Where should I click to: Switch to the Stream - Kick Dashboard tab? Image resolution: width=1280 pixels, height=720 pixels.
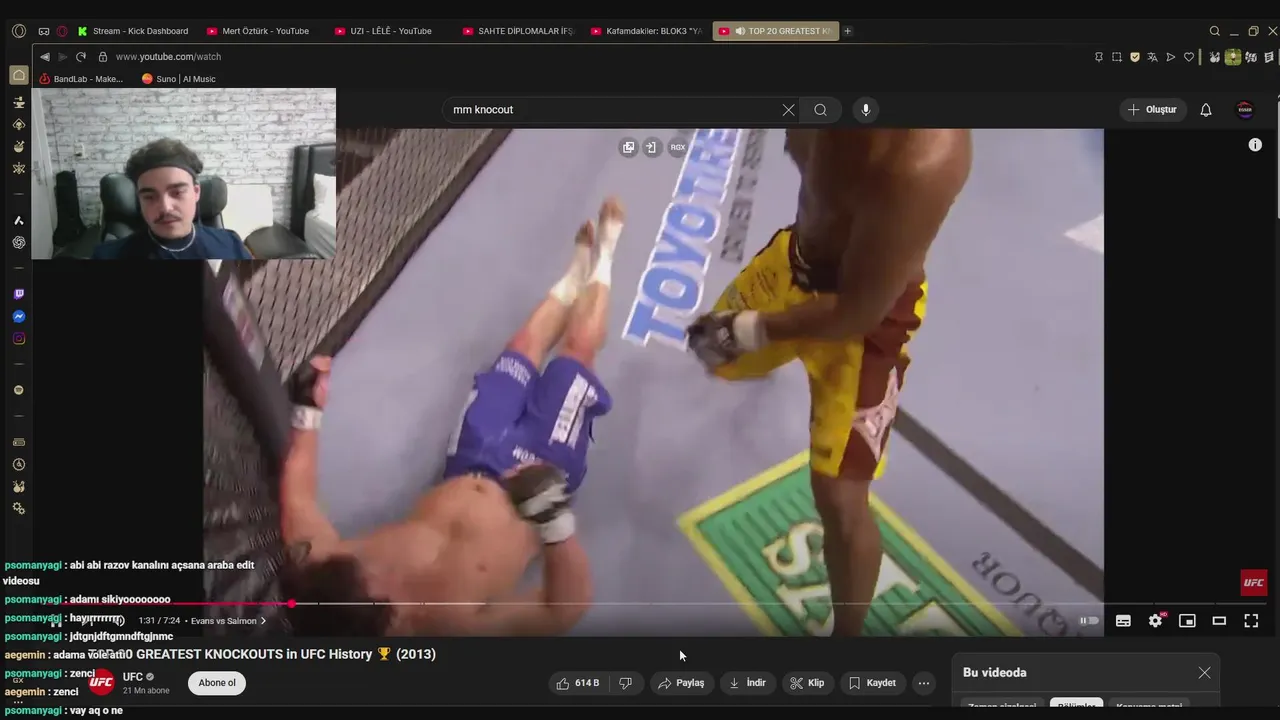click(x=133, y=31)
